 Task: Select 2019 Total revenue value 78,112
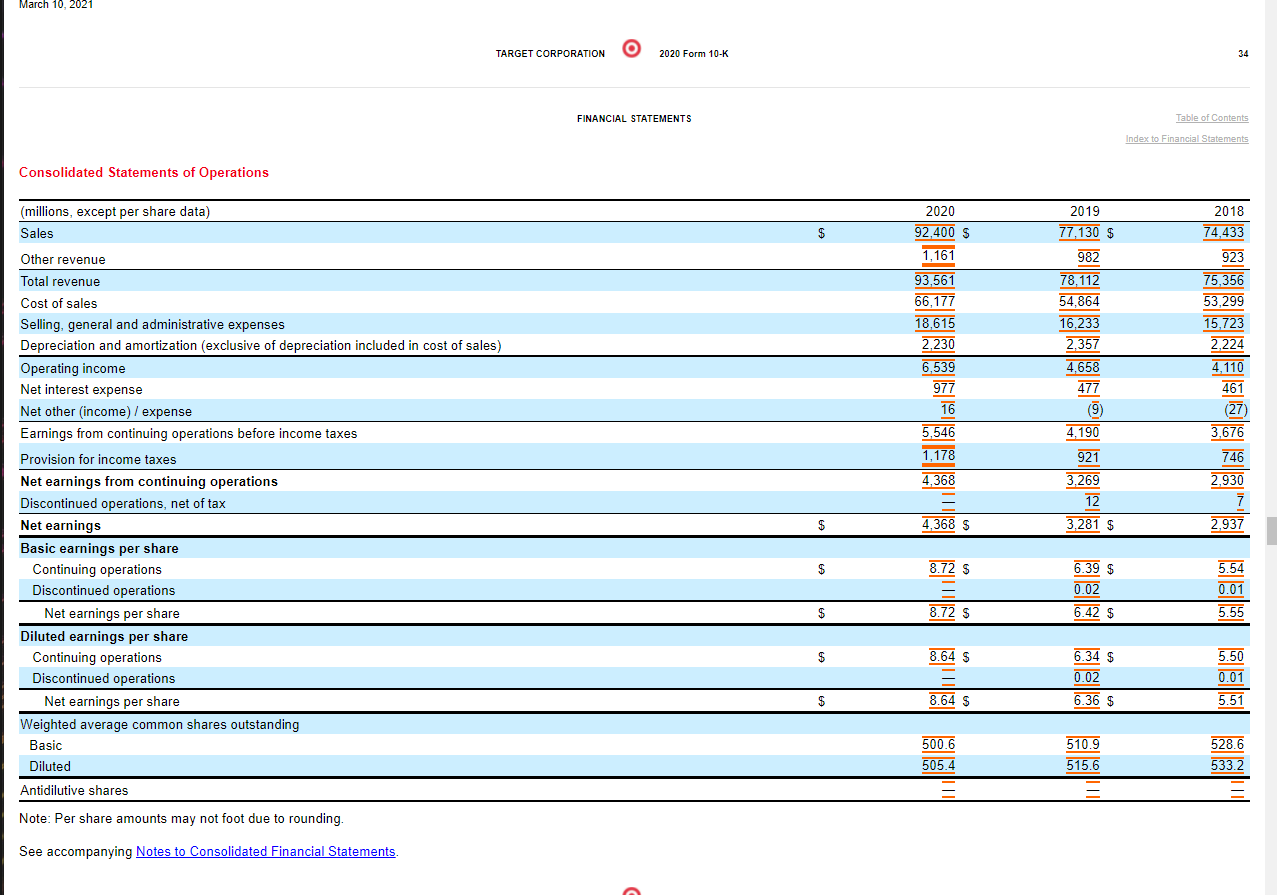[x=1080, y=281]
